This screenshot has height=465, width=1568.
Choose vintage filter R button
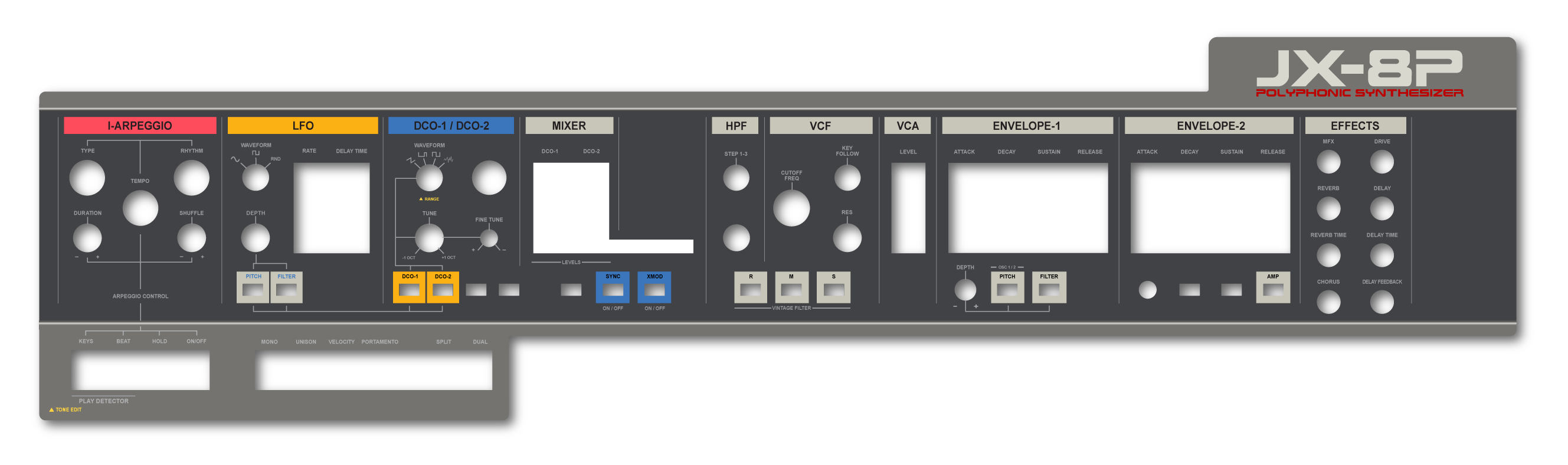pos(750,287)
